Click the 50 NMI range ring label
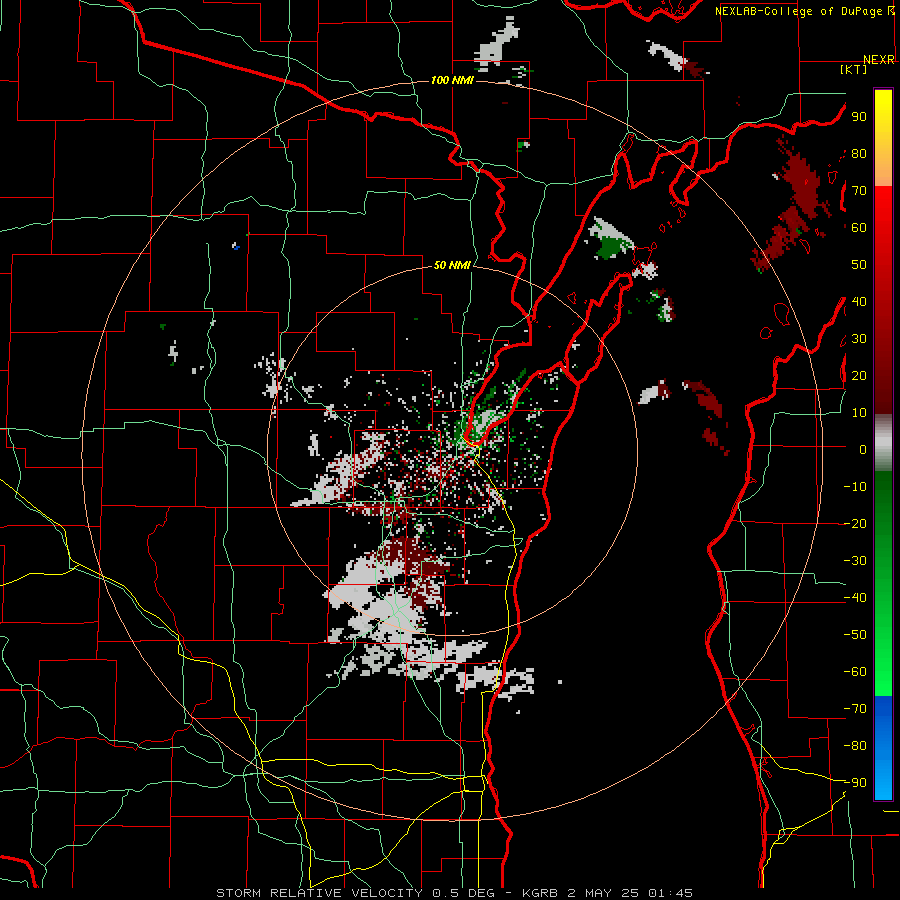Image resolution: width=900 pixels, height=900 pixels. pyautogui.click(x=452, y=265)
